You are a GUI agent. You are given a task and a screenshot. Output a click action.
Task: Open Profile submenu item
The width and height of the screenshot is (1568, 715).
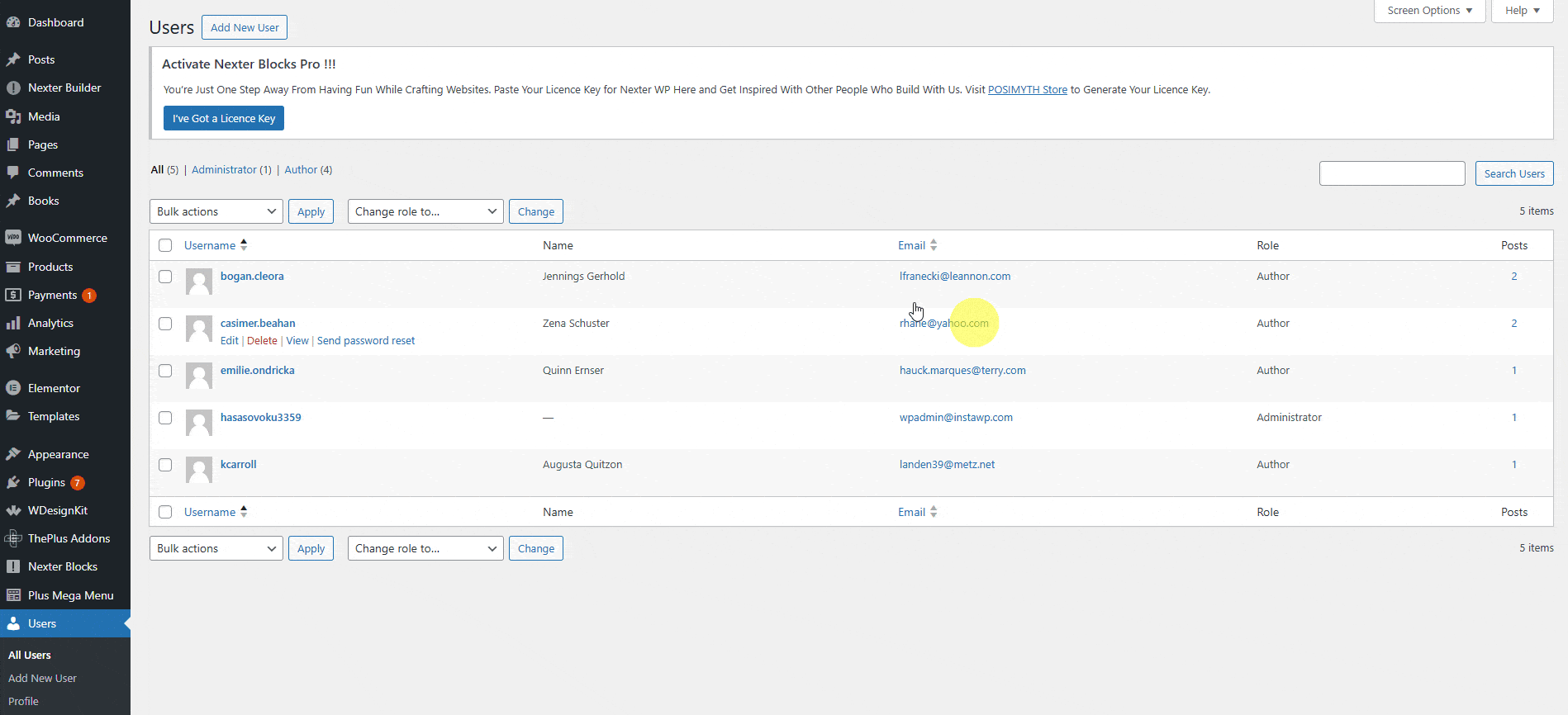(23, 701)
